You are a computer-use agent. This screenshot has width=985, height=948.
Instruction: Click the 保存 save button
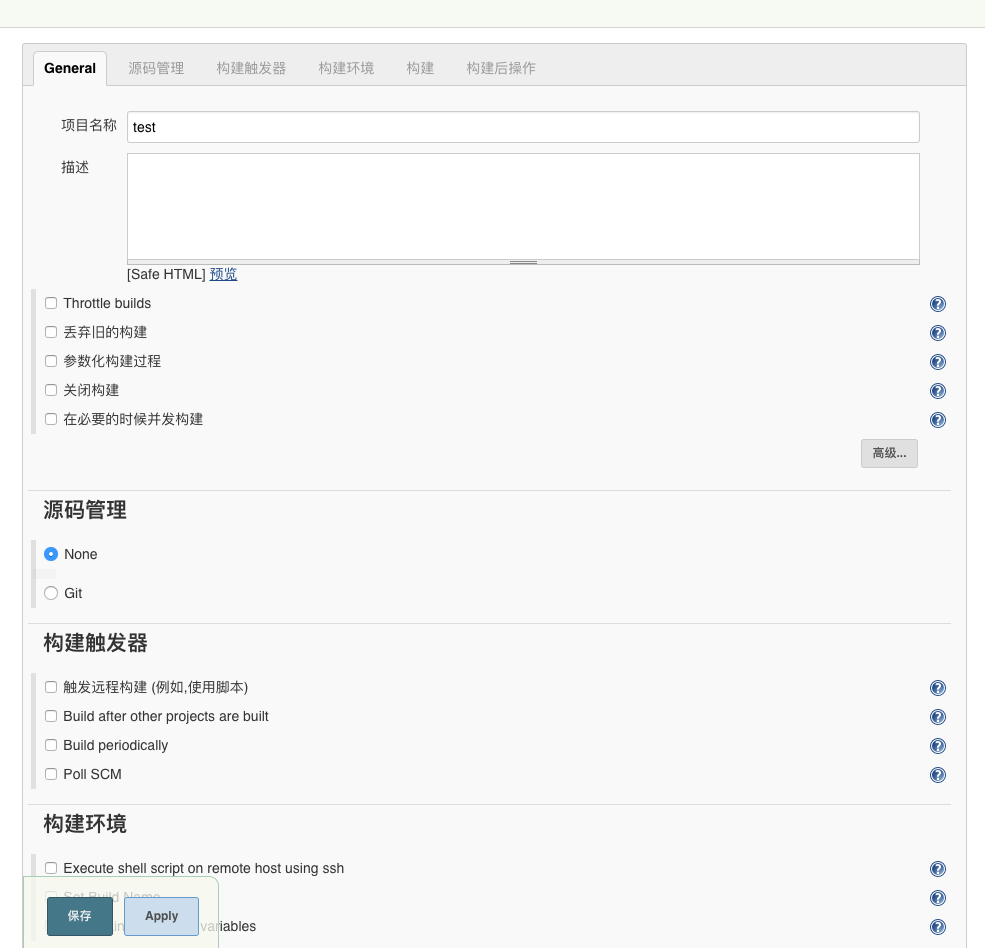tap(80, 916)
